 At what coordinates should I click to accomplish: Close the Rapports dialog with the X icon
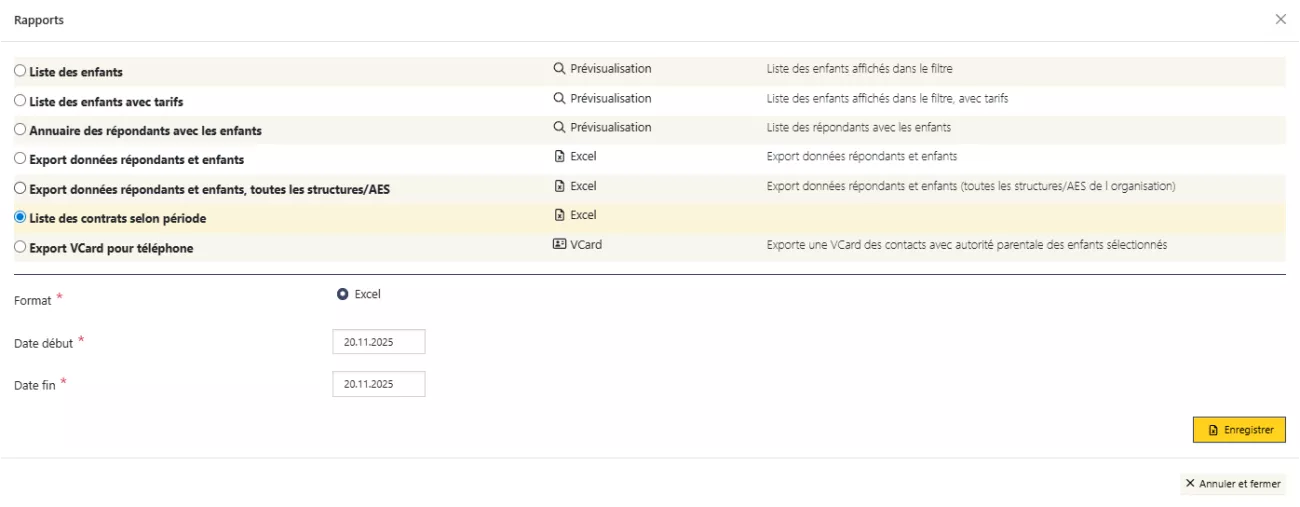pos(1281,20)
